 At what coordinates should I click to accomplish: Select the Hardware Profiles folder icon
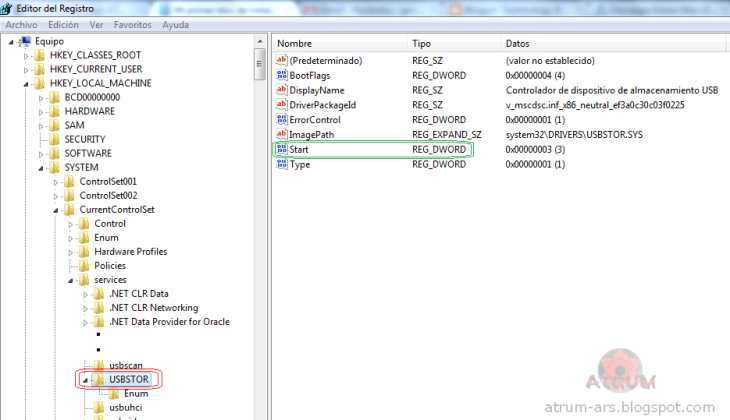tap(84, 251)
